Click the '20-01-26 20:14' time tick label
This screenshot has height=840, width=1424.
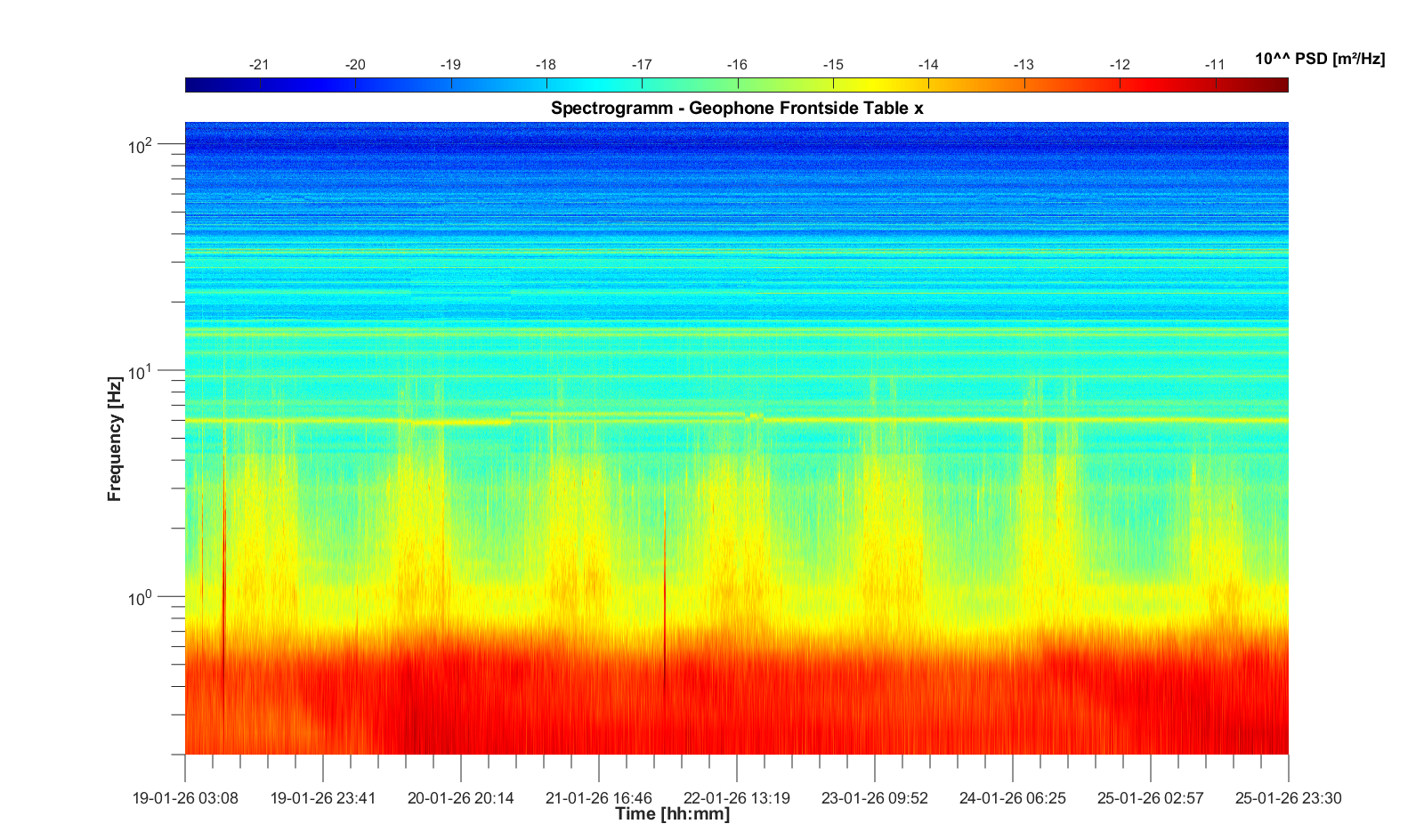point(460,798)
